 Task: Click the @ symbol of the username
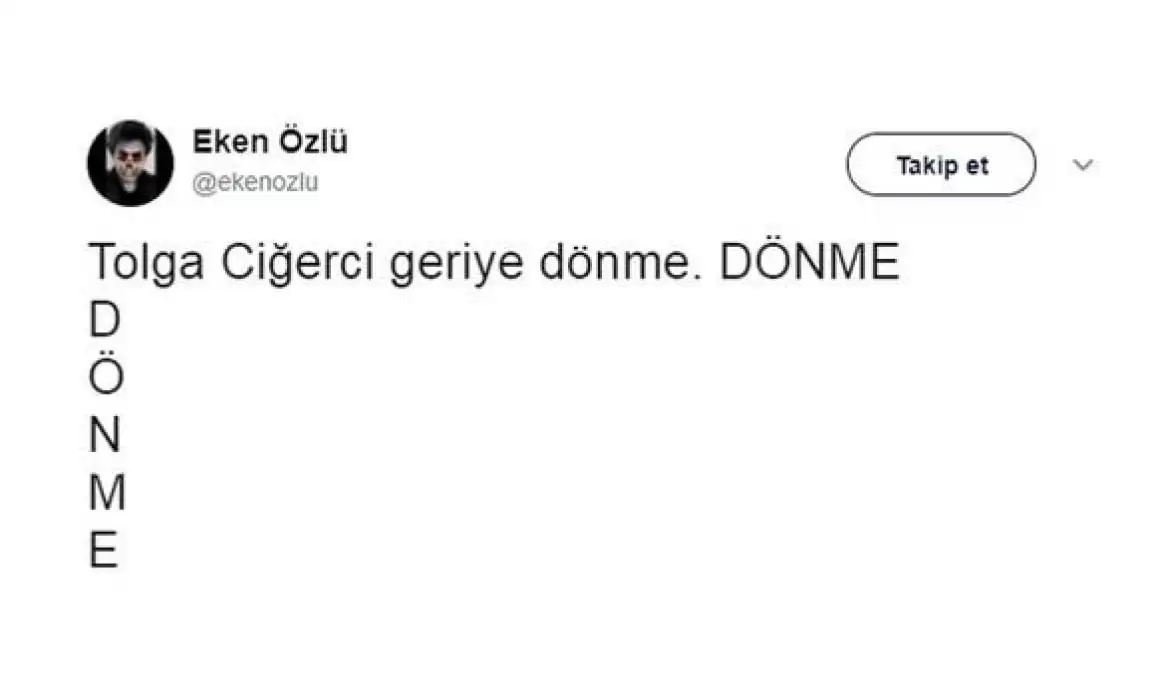pyautogui.click(x=199, y=185)
